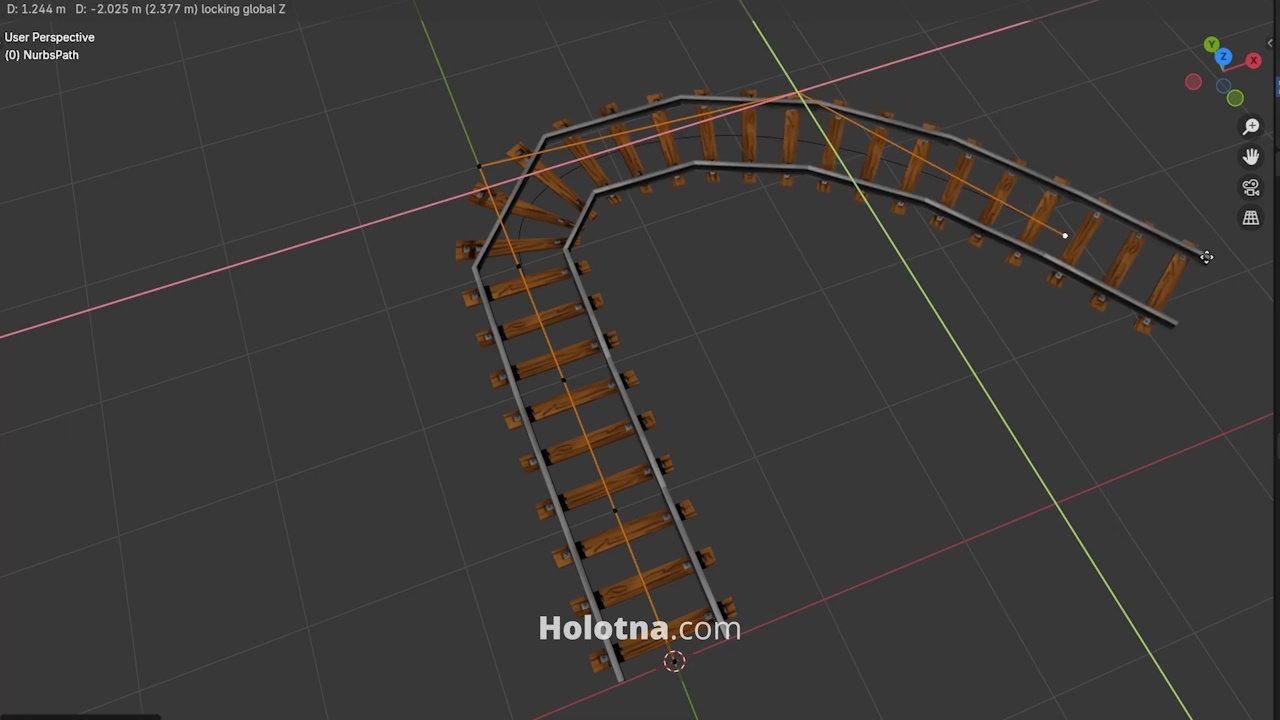1280x720 pixels.
Task: Click the hand pan view icon
Action: tap(1251, 157)
